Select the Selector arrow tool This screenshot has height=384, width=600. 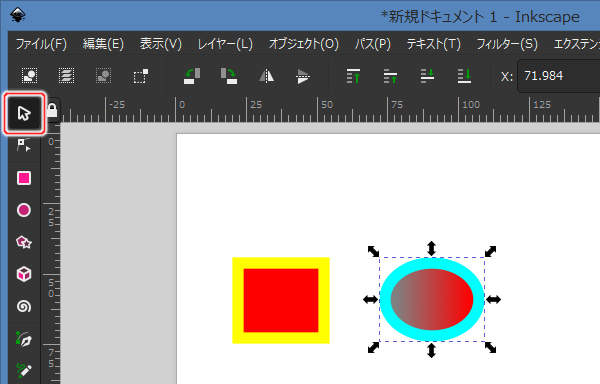click(x=24, y=113)
